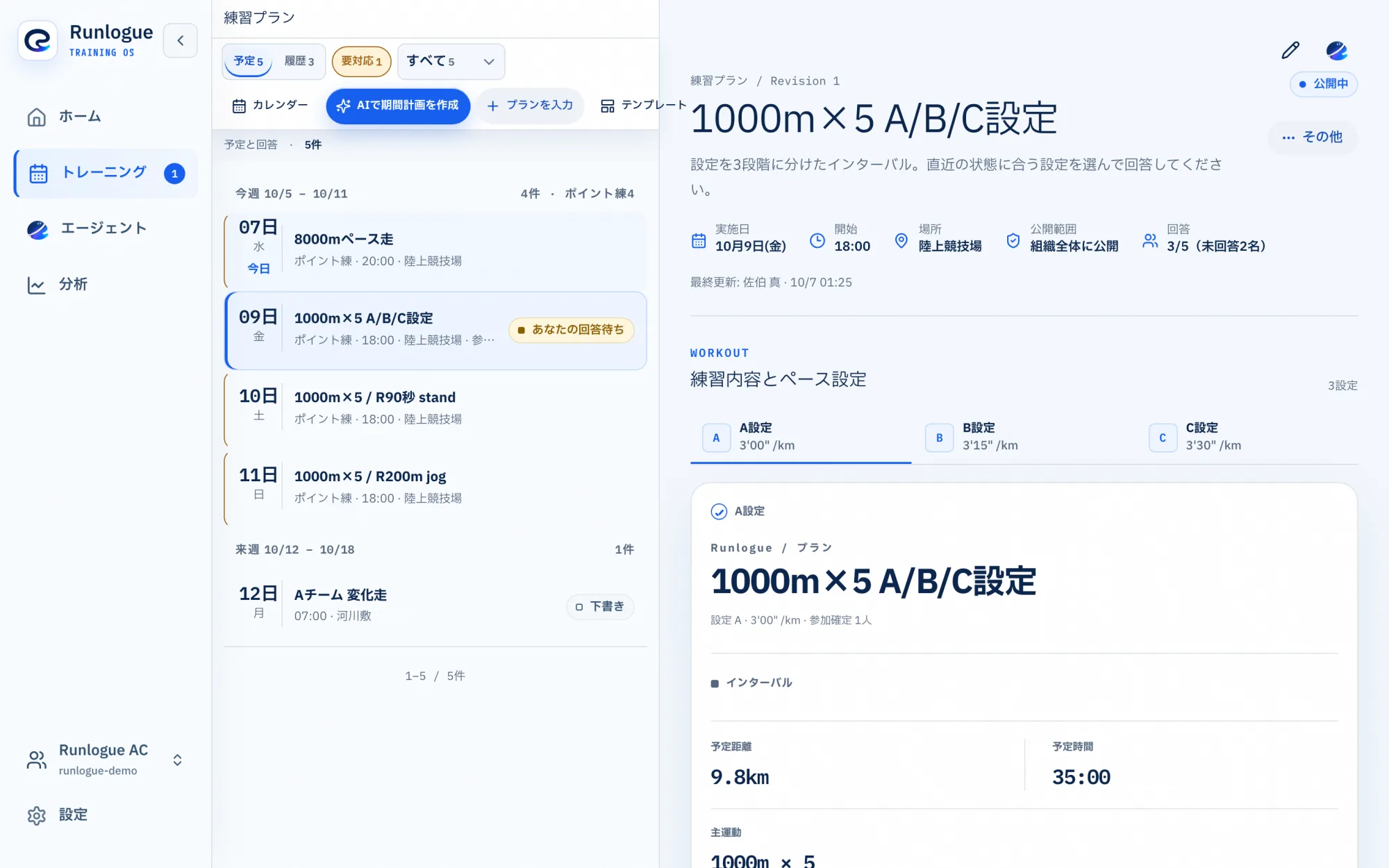
Task: Open the 1000m×5 / R90秒 stand plan
Action: tap(435, 408)
